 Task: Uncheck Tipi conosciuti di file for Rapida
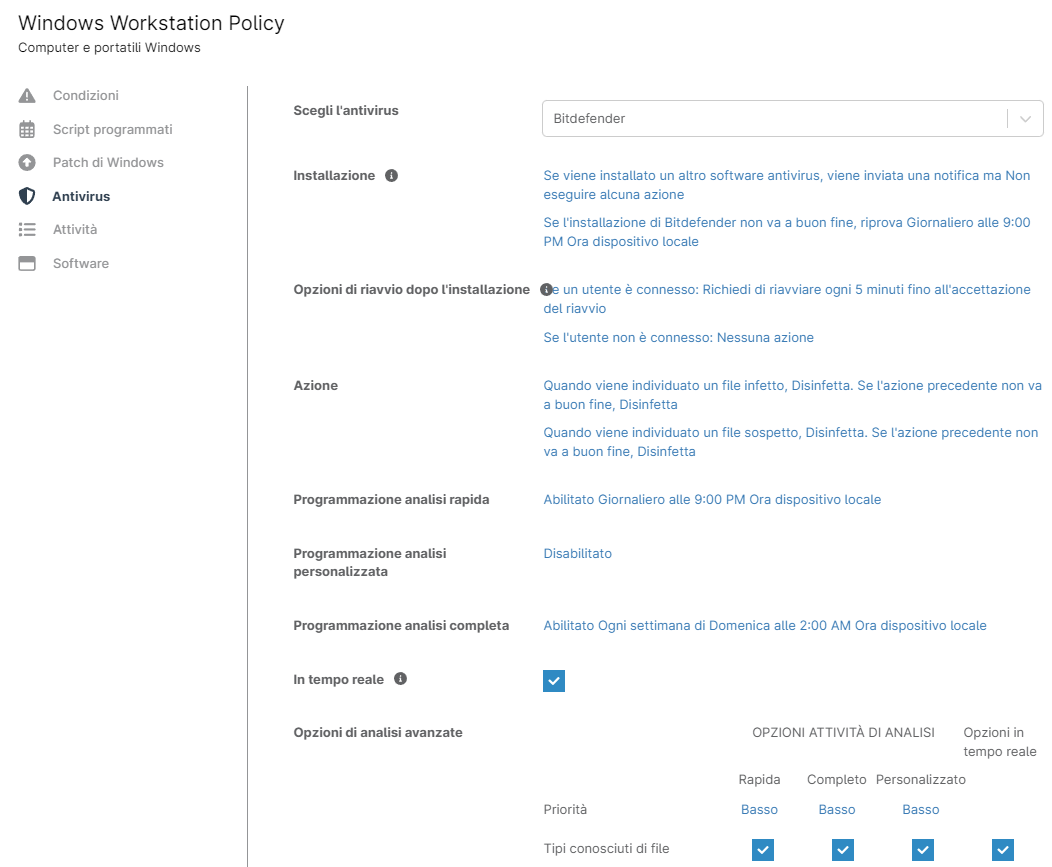click(x=763, y=849)
